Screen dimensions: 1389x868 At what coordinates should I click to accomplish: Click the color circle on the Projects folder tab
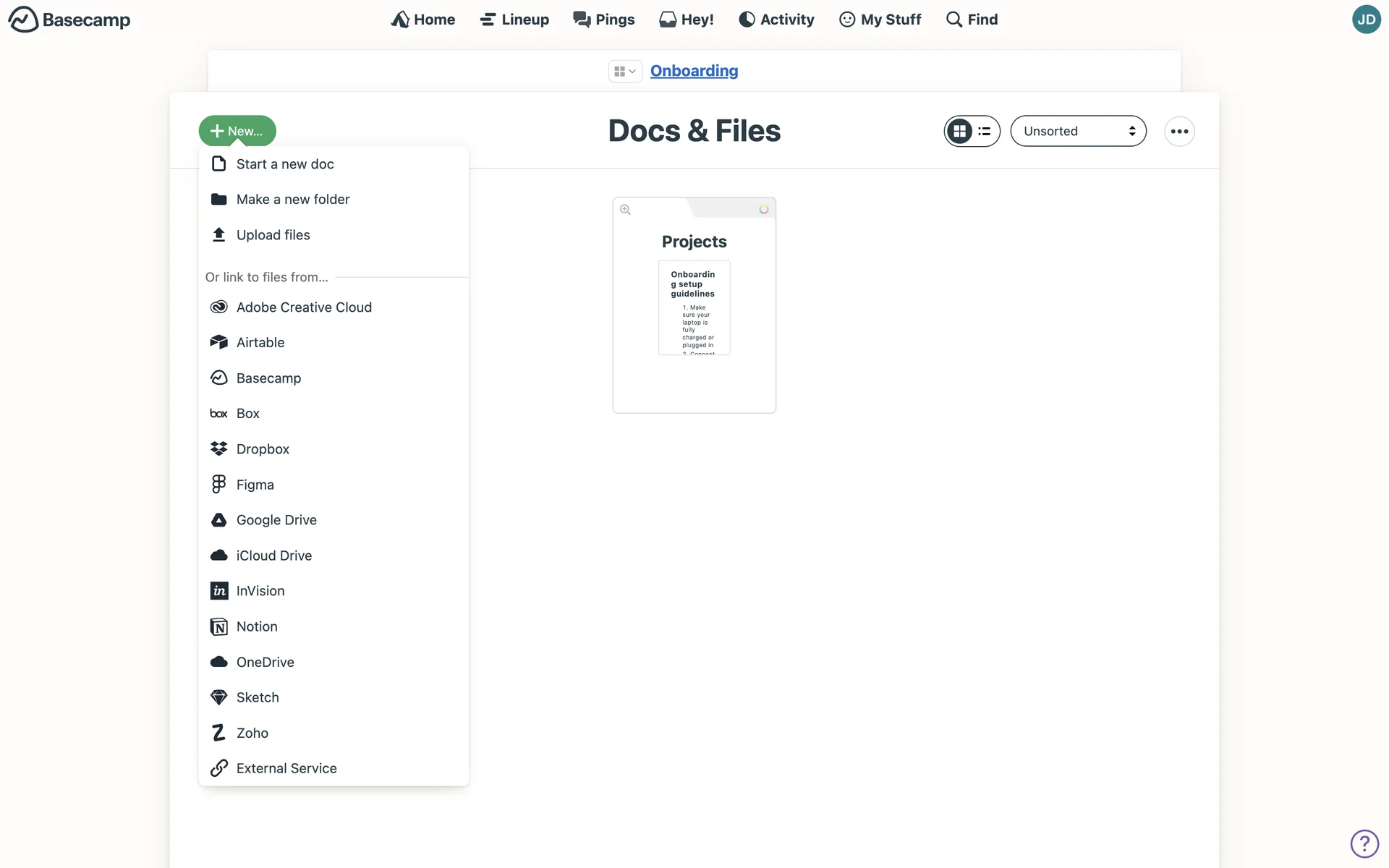coord(763,210)
